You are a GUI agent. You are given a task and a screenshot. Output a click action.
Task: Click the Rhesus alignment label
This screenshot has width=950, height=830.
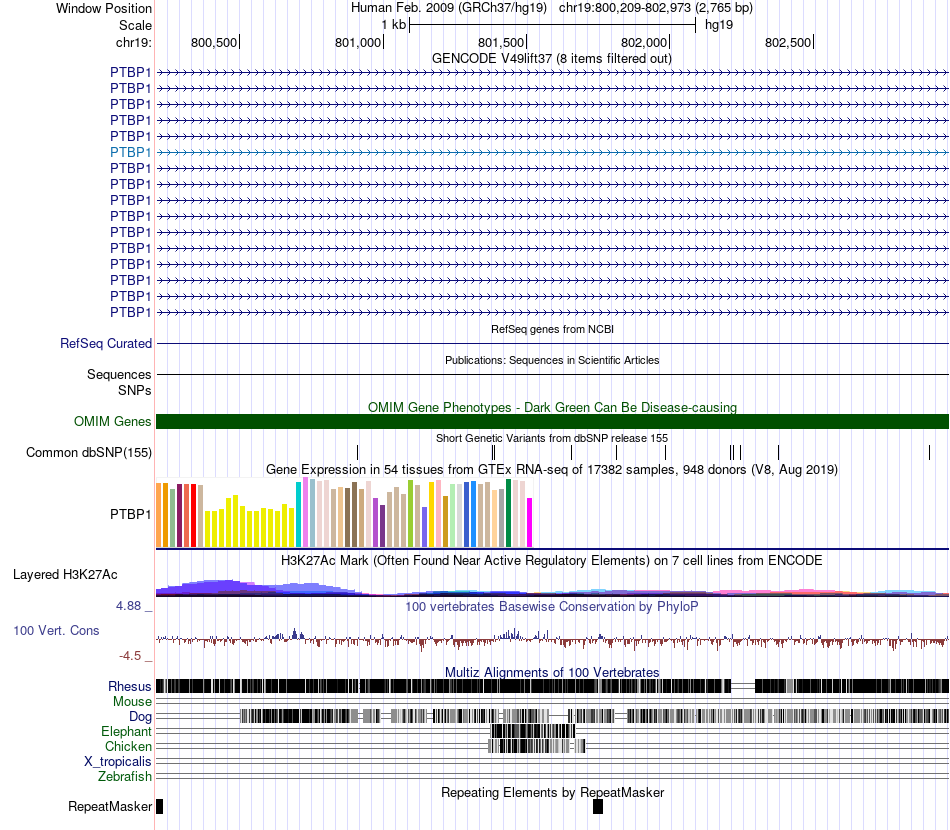(x=130, y=686)
